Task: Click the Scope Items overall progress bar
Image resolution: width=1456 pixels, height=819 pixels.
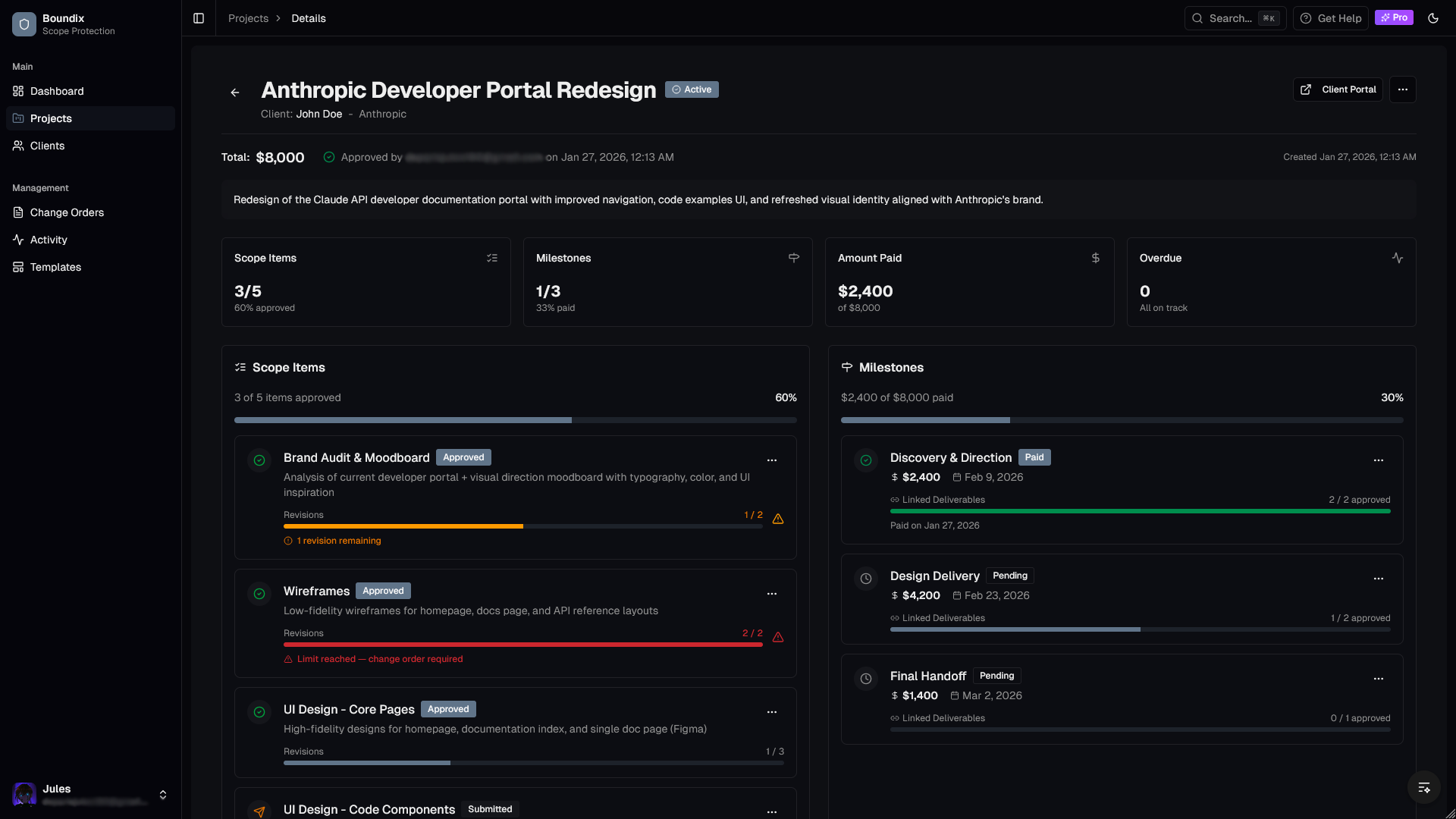Action: tap(516, 420)
